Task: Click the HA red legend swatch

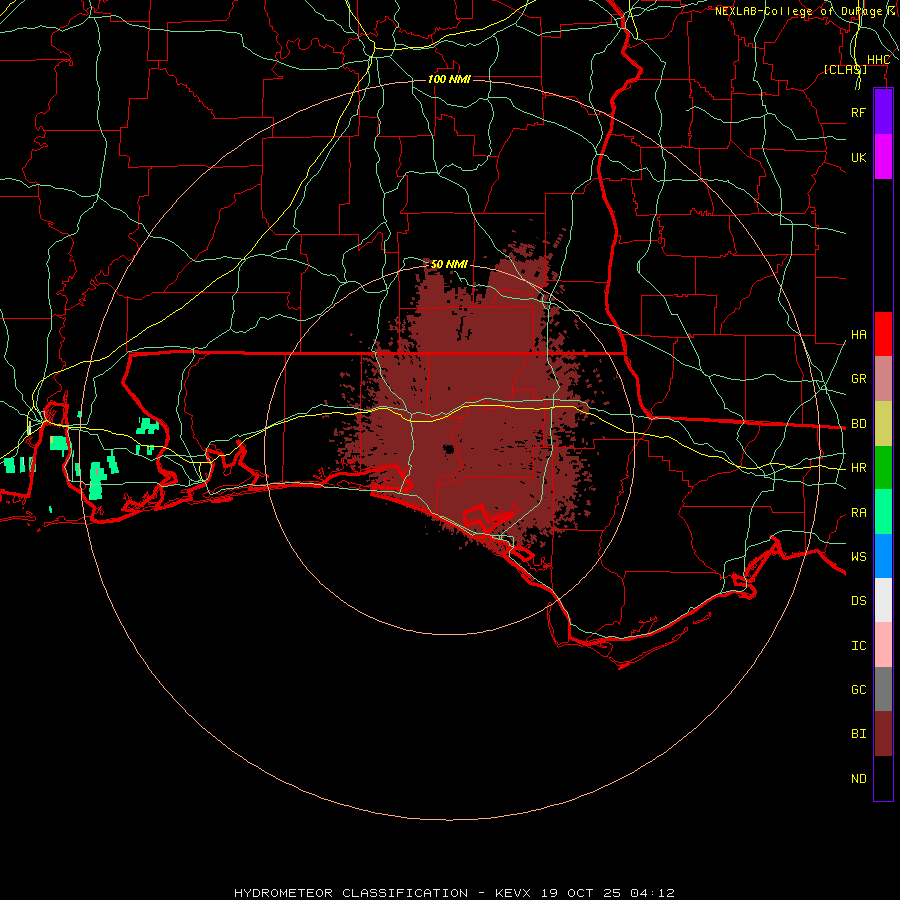Action: 883,334
